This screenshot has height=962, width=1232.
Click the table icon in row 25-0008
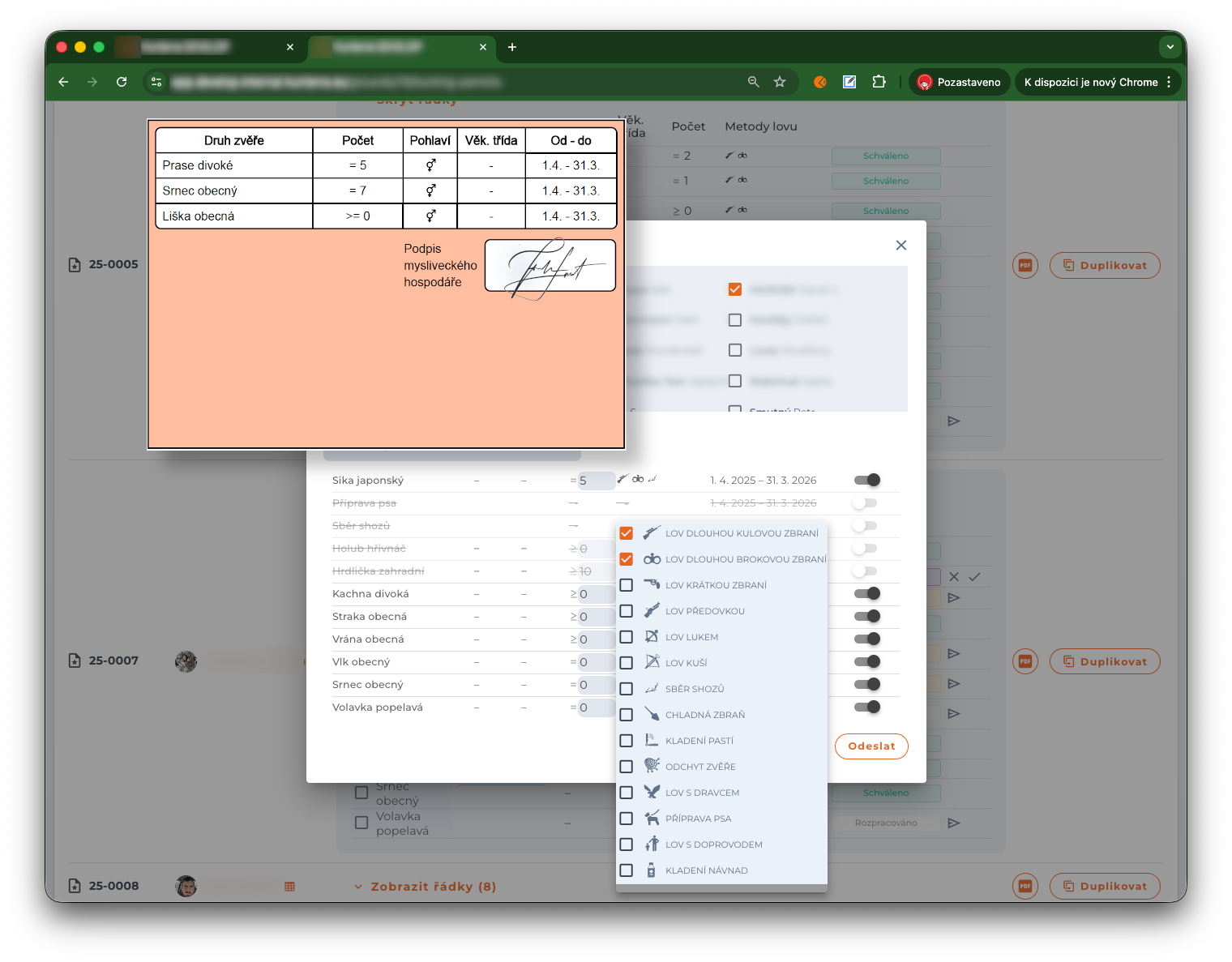point(289,887)
